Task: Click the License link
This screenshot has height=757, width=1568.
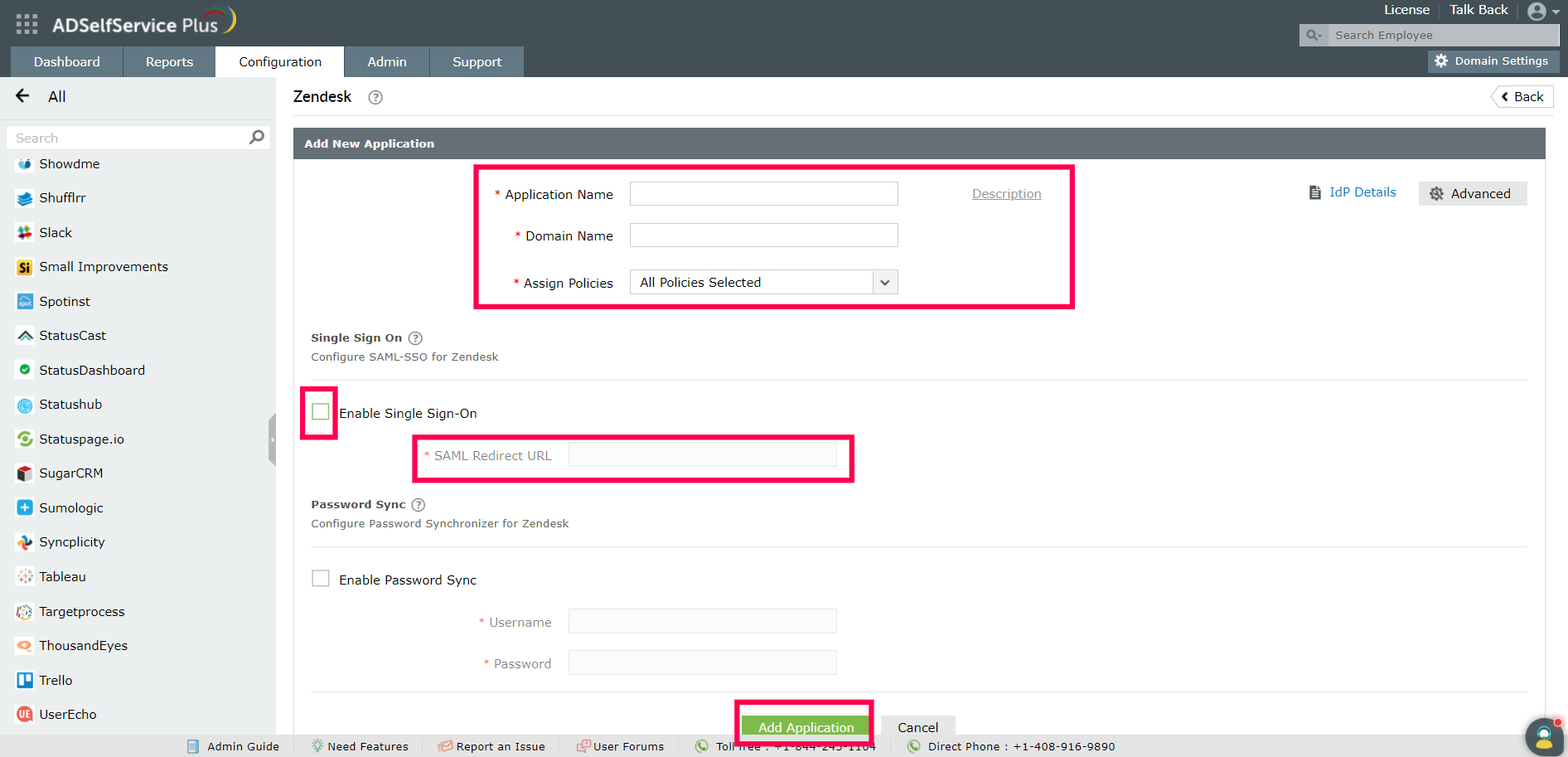Action: click(1406, 10)
